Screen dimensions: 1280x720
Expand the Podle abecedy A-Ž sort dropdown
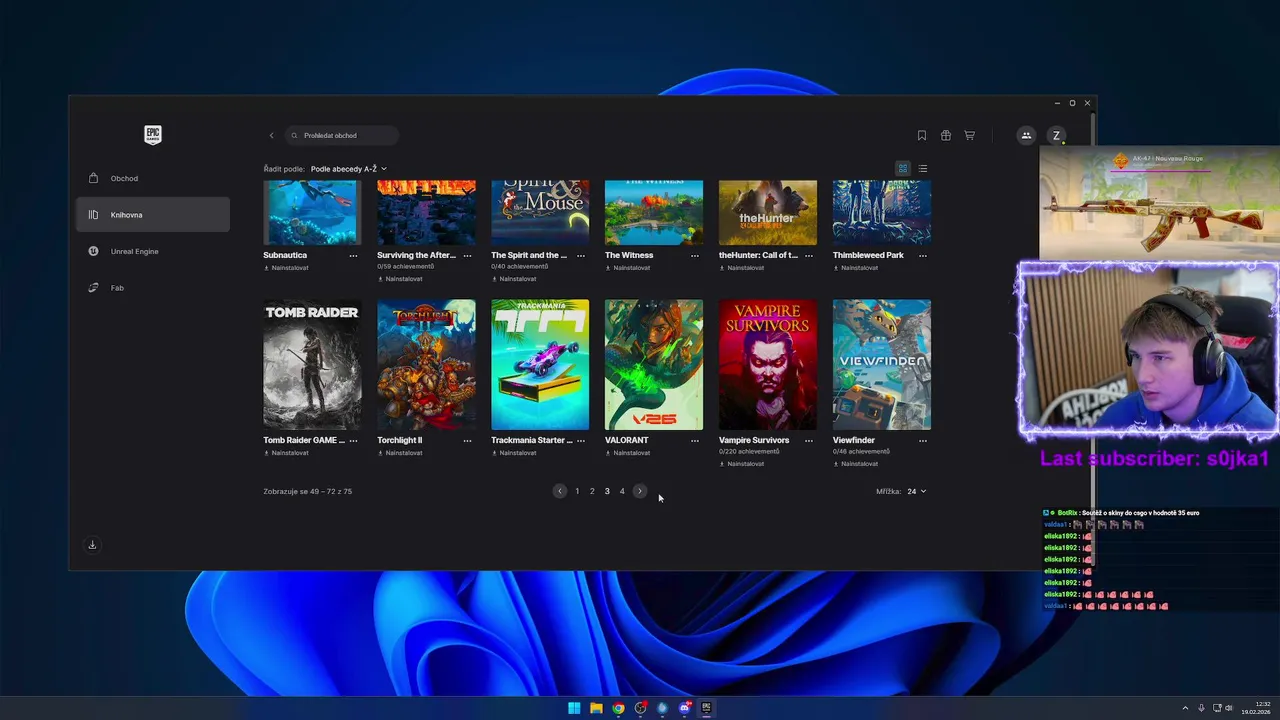(348, 169)
